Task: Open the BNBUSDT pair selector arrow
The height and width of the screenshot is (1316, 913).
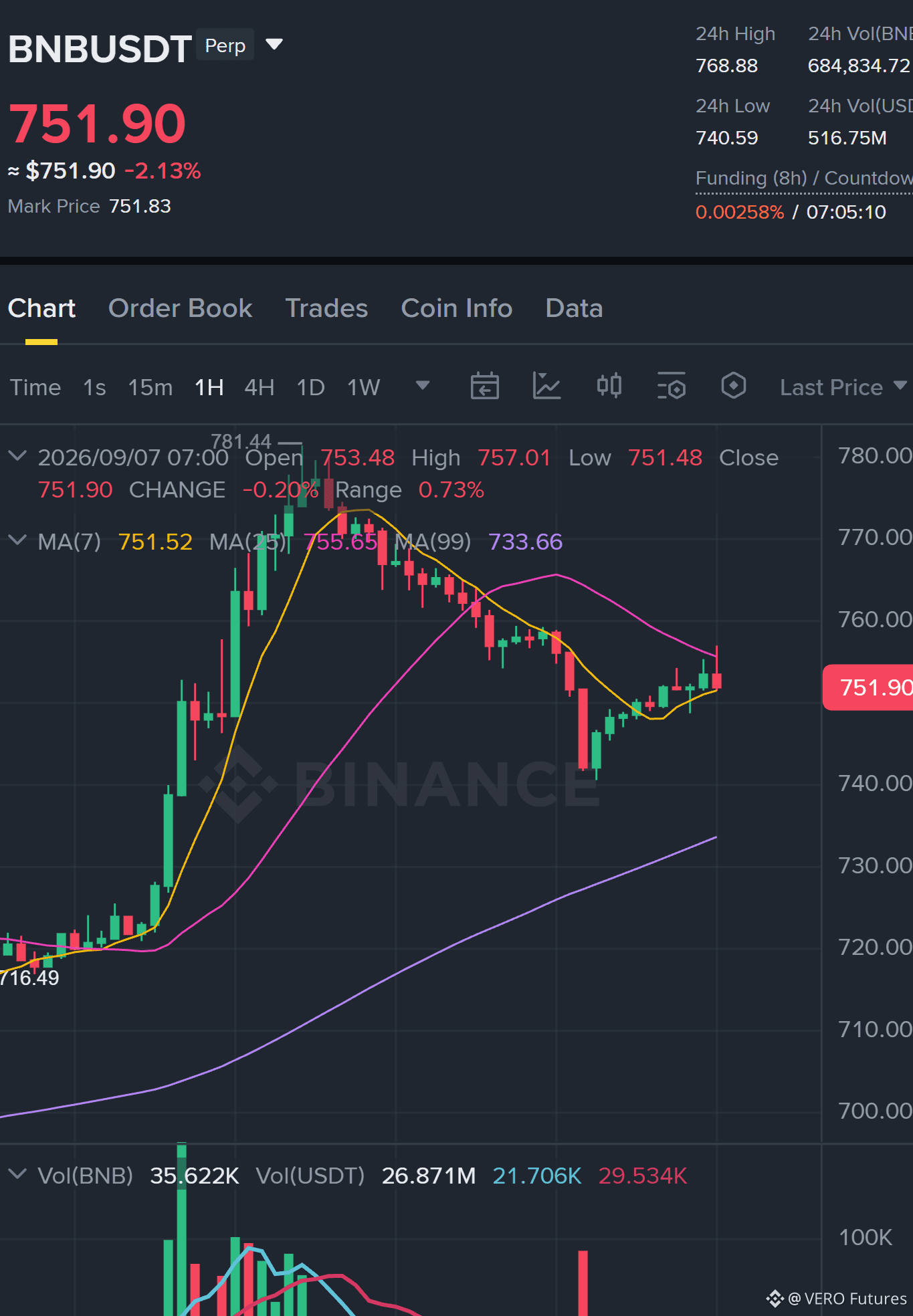Action: tap(274, 44)
